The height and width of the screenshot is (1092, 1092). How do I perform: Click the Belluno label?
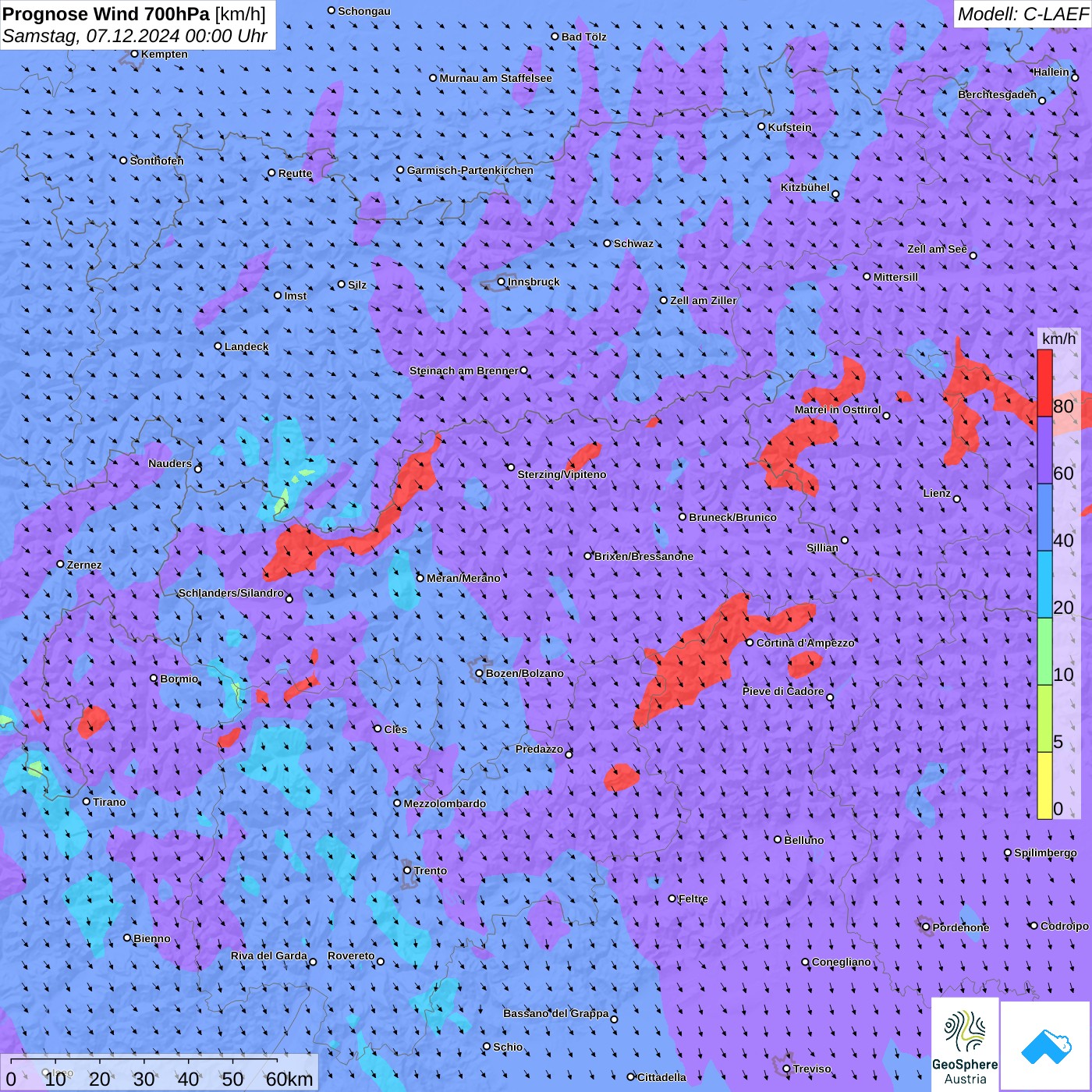[x=803, y=840]
